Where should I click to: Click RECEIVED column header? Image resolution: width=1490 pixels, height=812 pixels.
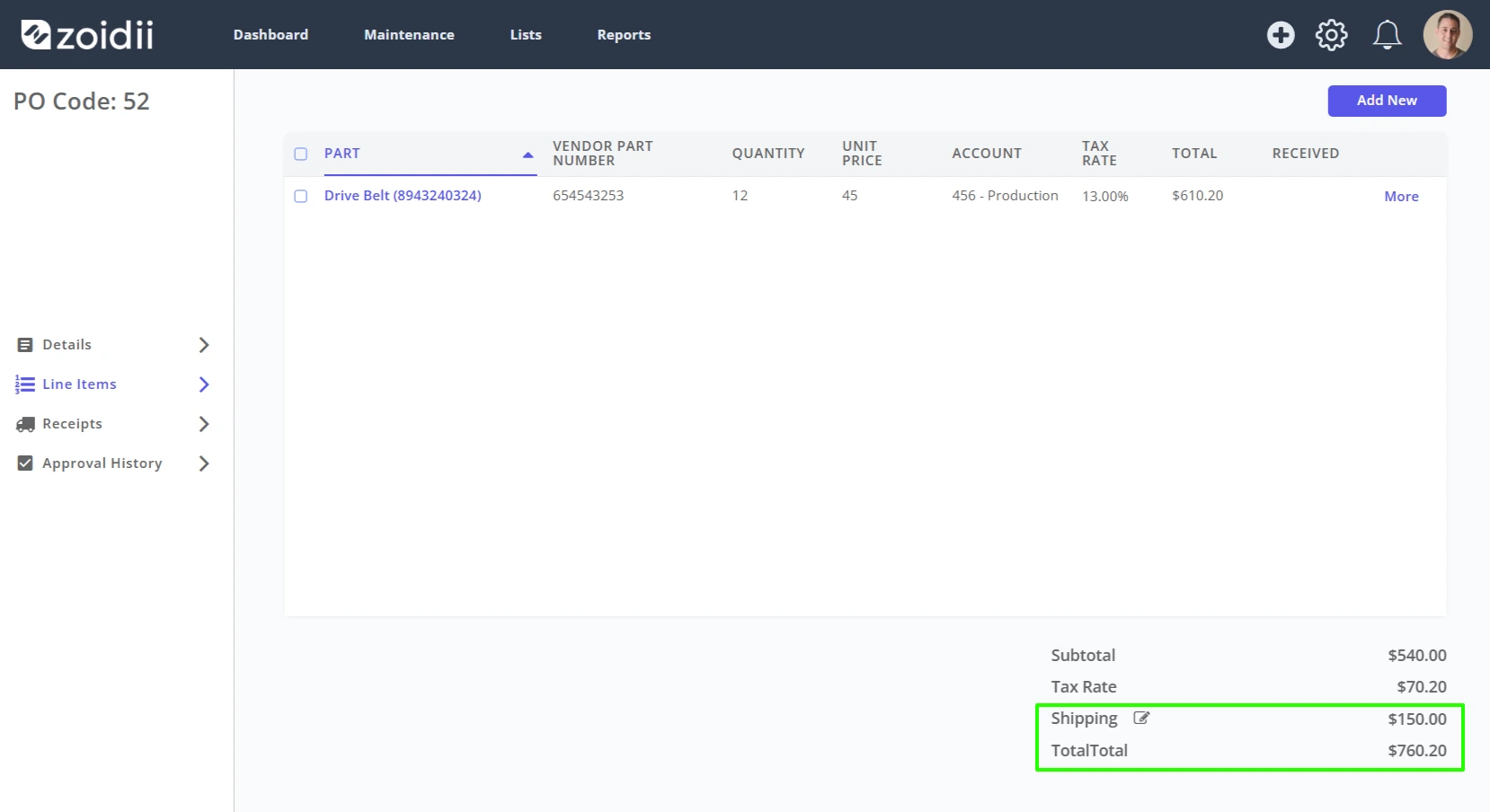pyautogui.click(x=1305, y=154)
